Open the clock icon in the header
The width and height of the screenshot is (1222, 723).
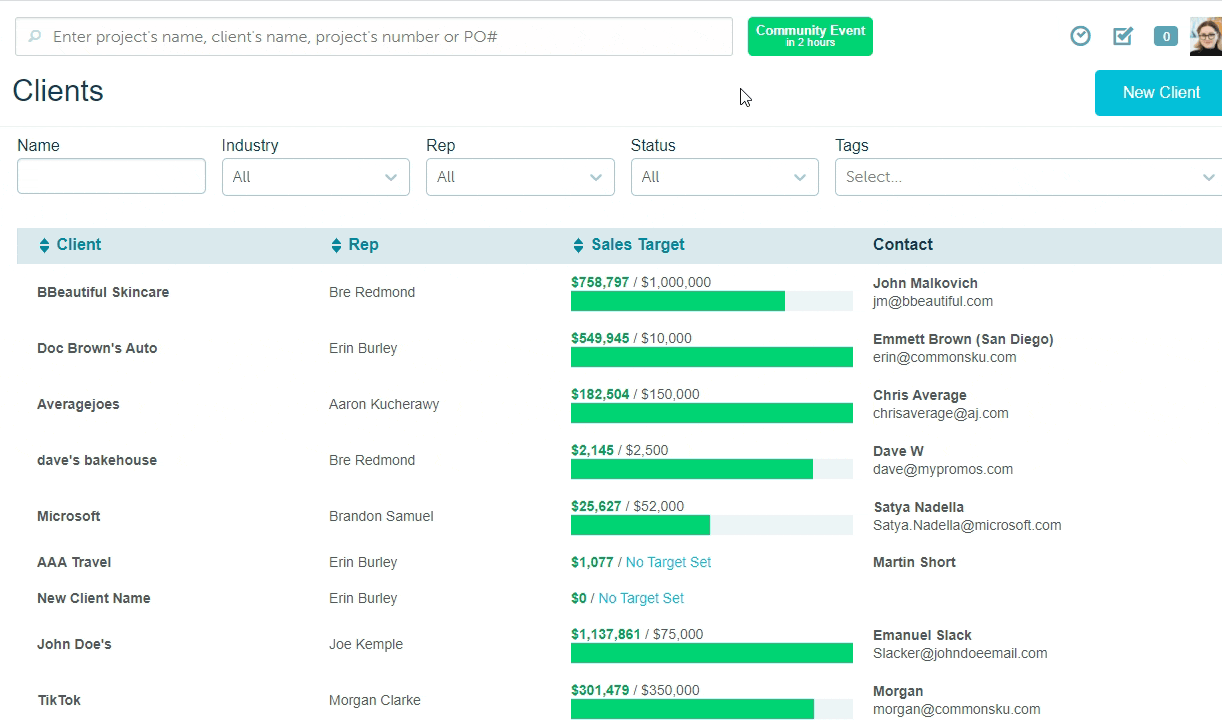[x=1080, y=35]
